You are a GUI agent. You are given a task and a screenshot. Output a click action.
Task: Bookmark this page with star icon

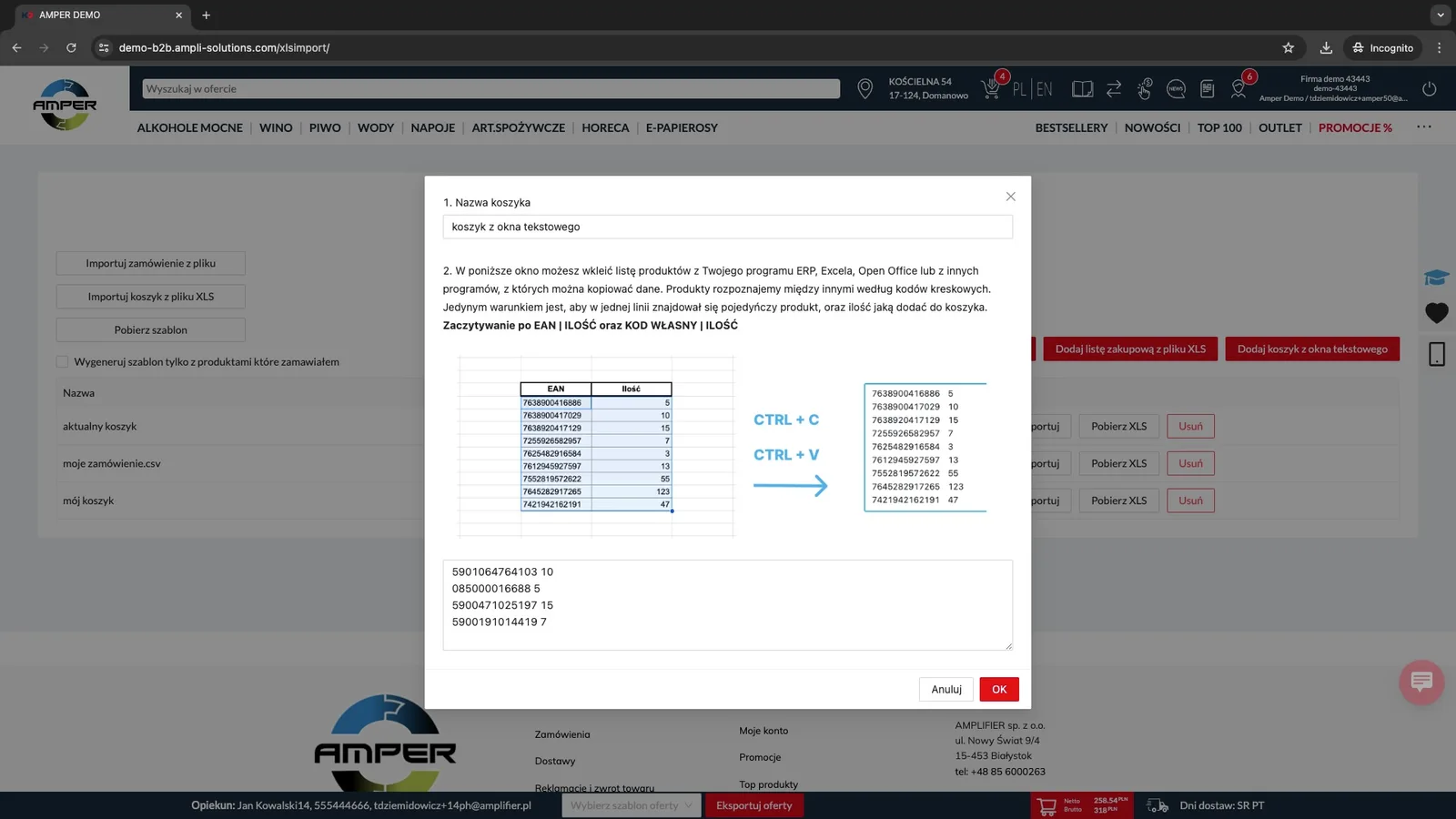coord(1288,47)
